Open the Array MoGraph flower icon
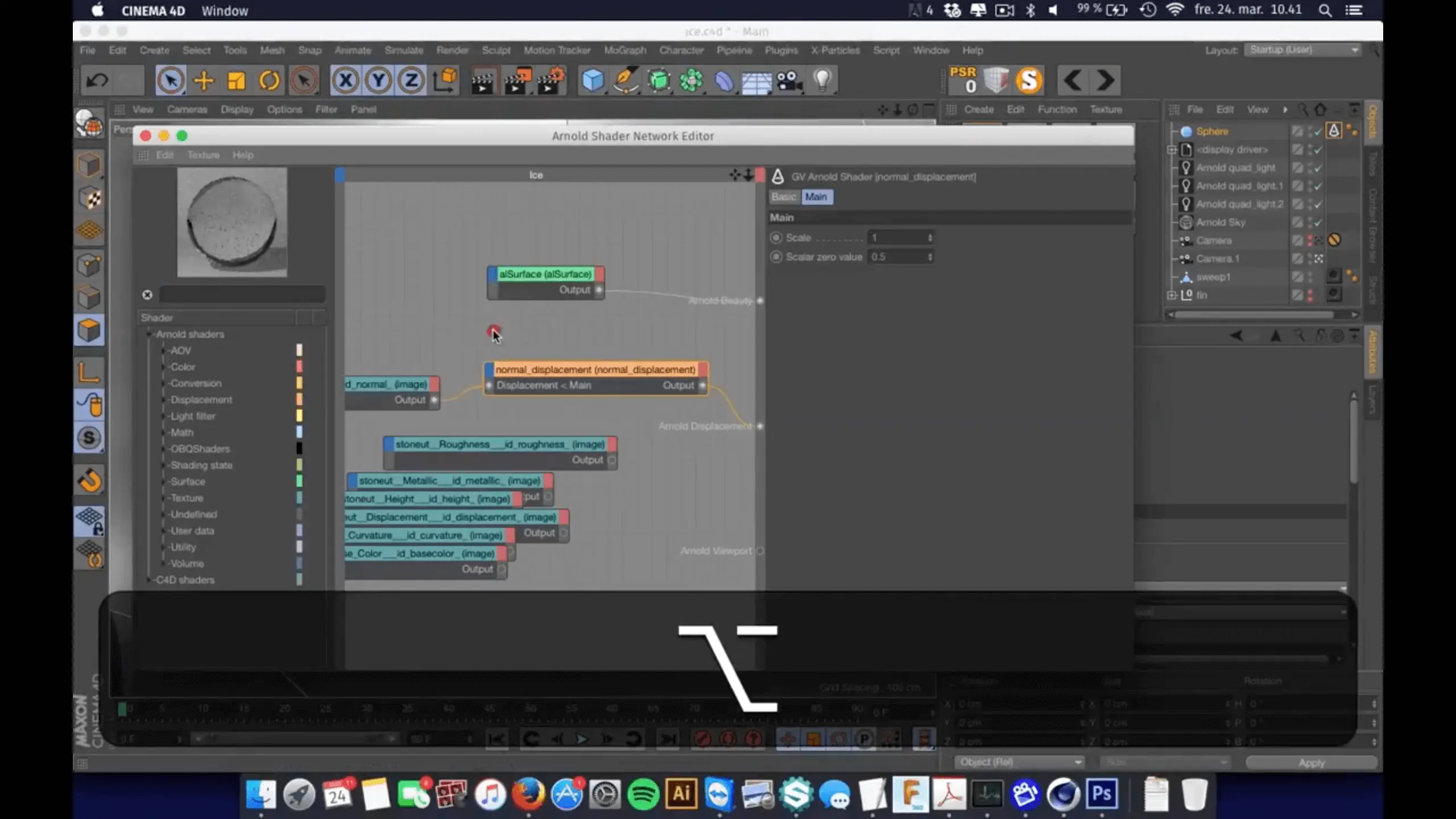The image size is (1456, 819). pos(692,81)
